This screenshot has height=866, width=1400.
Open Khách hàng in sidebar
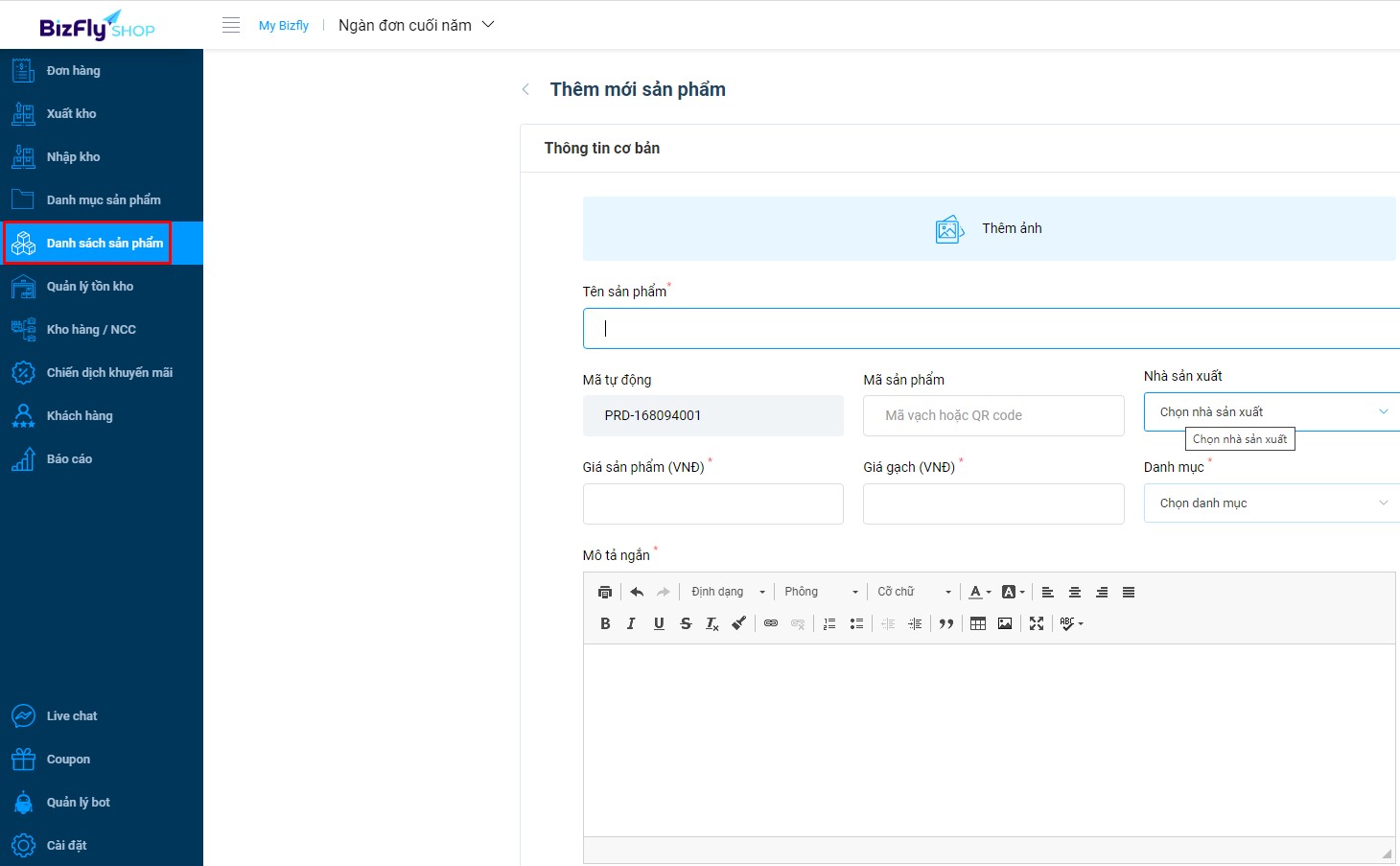102,415
